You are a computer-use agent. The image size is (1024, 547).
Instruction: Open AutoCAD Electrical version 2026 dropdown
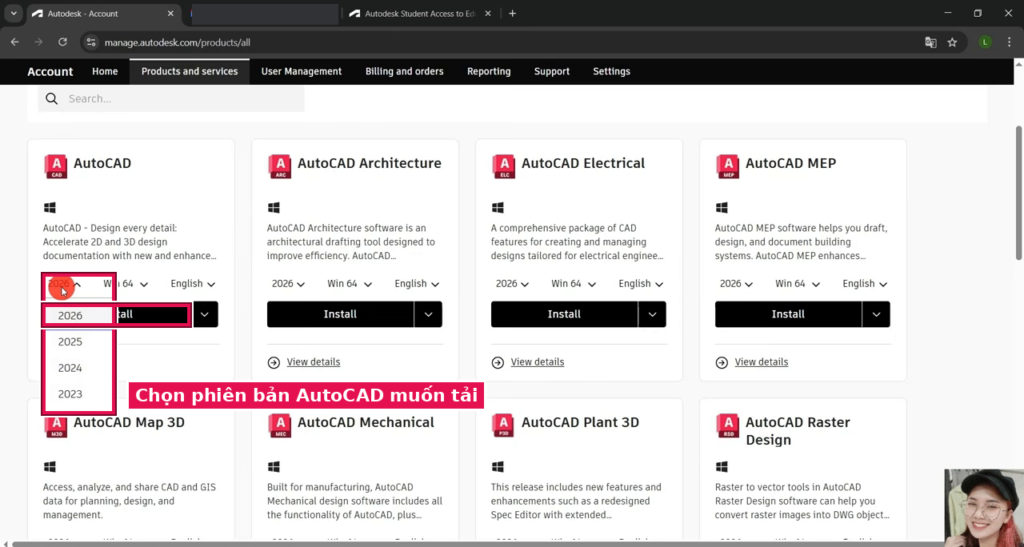513,284
